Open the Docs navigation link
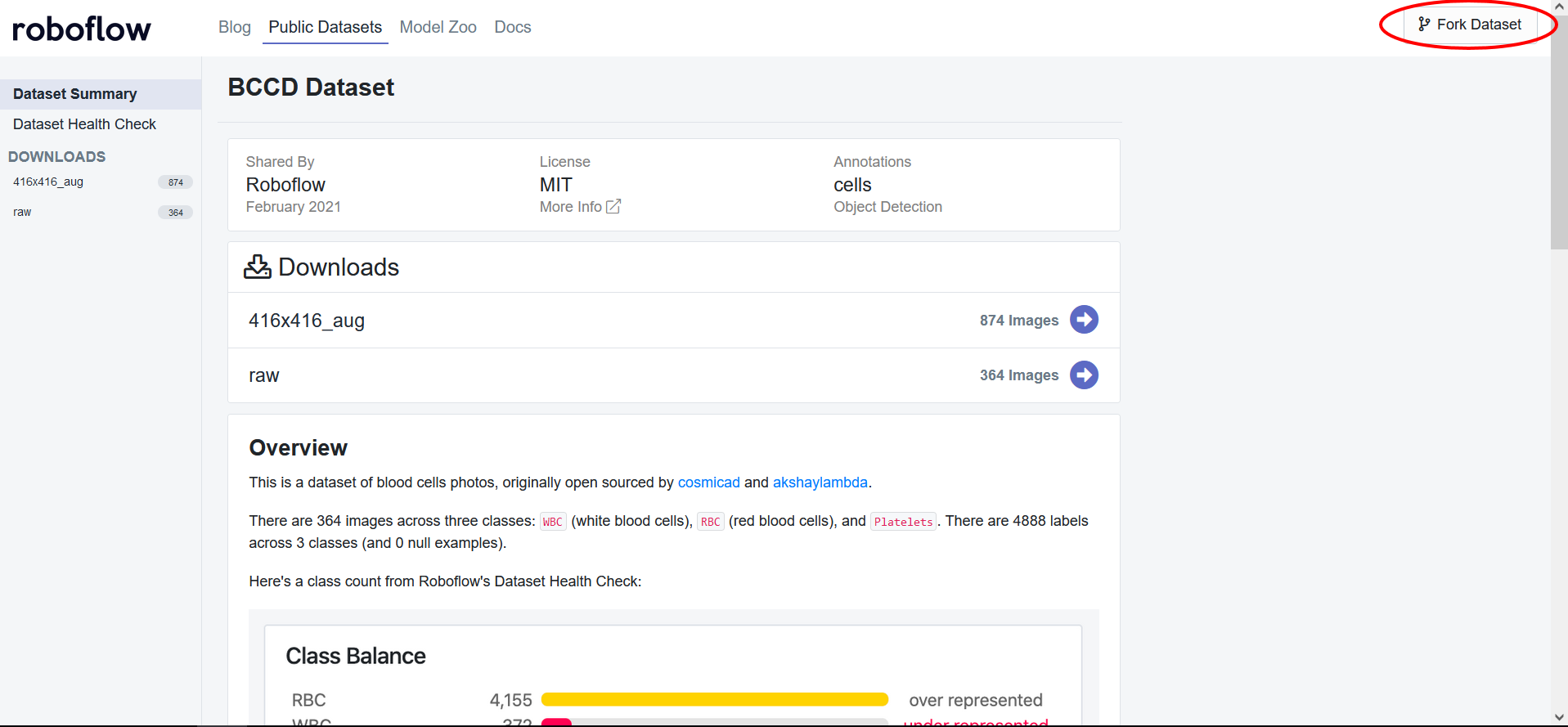The image size is (1568, 727). tap(513, 27)
